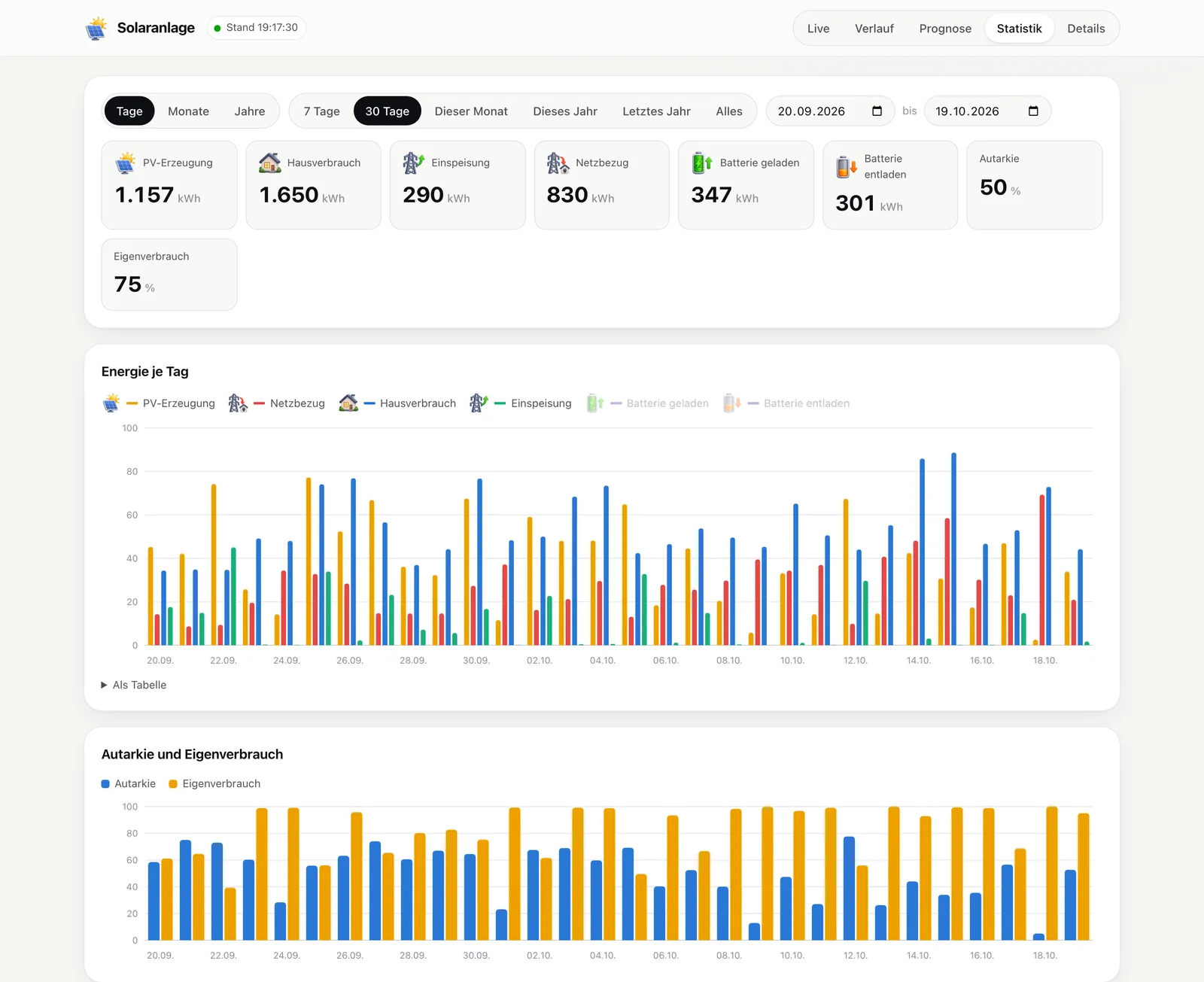Choose the Dieses Jahr range

click(x=565, y=111)
